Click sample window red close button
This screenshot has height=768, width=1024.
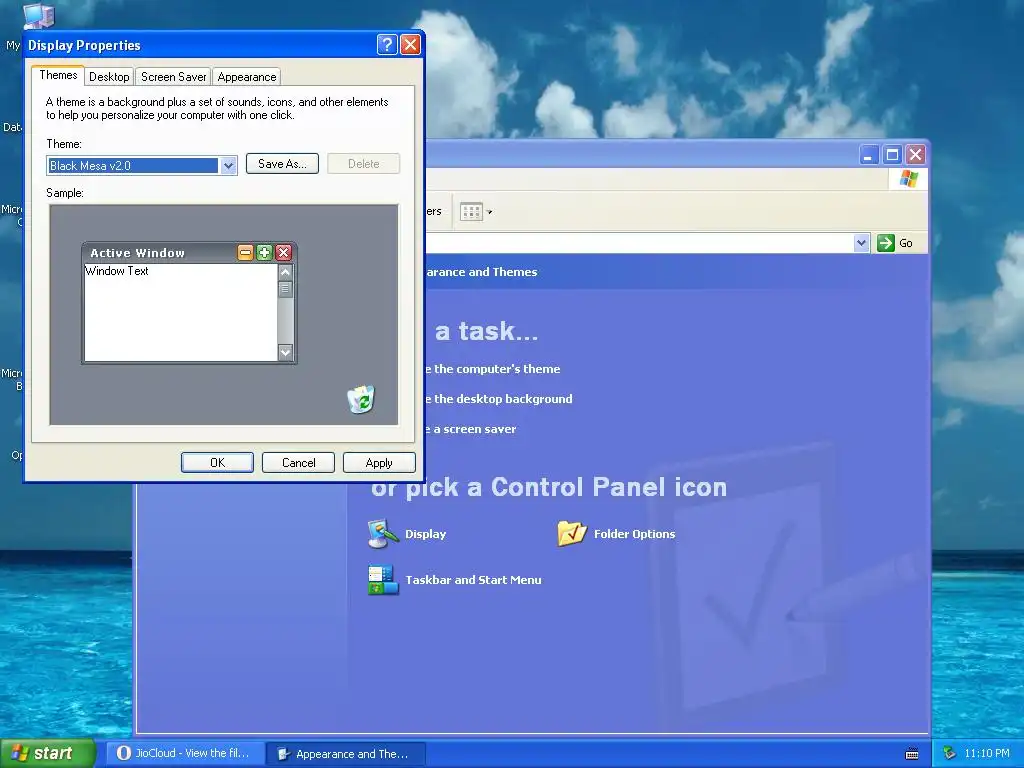[283, 253]
